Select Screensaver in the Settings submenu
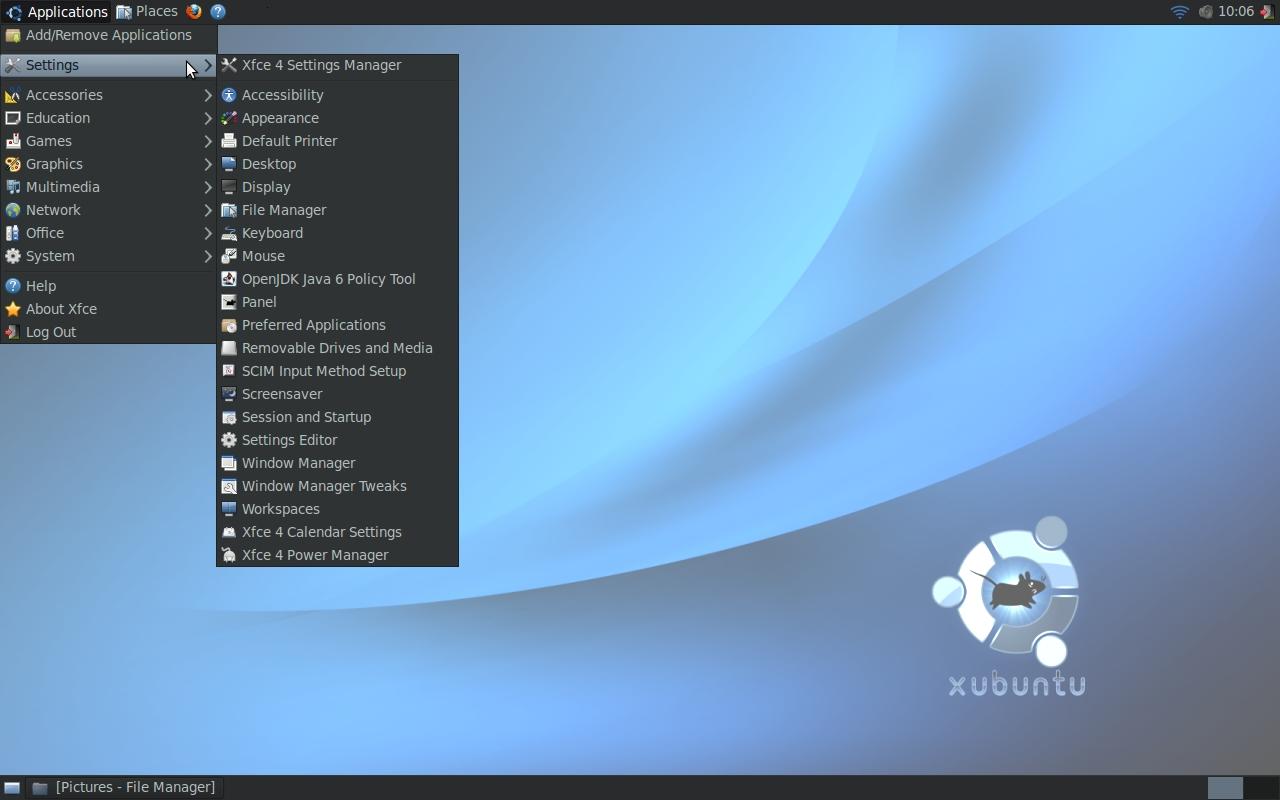This screenshot has width=1280, height=800. click(x=282, y=394)
